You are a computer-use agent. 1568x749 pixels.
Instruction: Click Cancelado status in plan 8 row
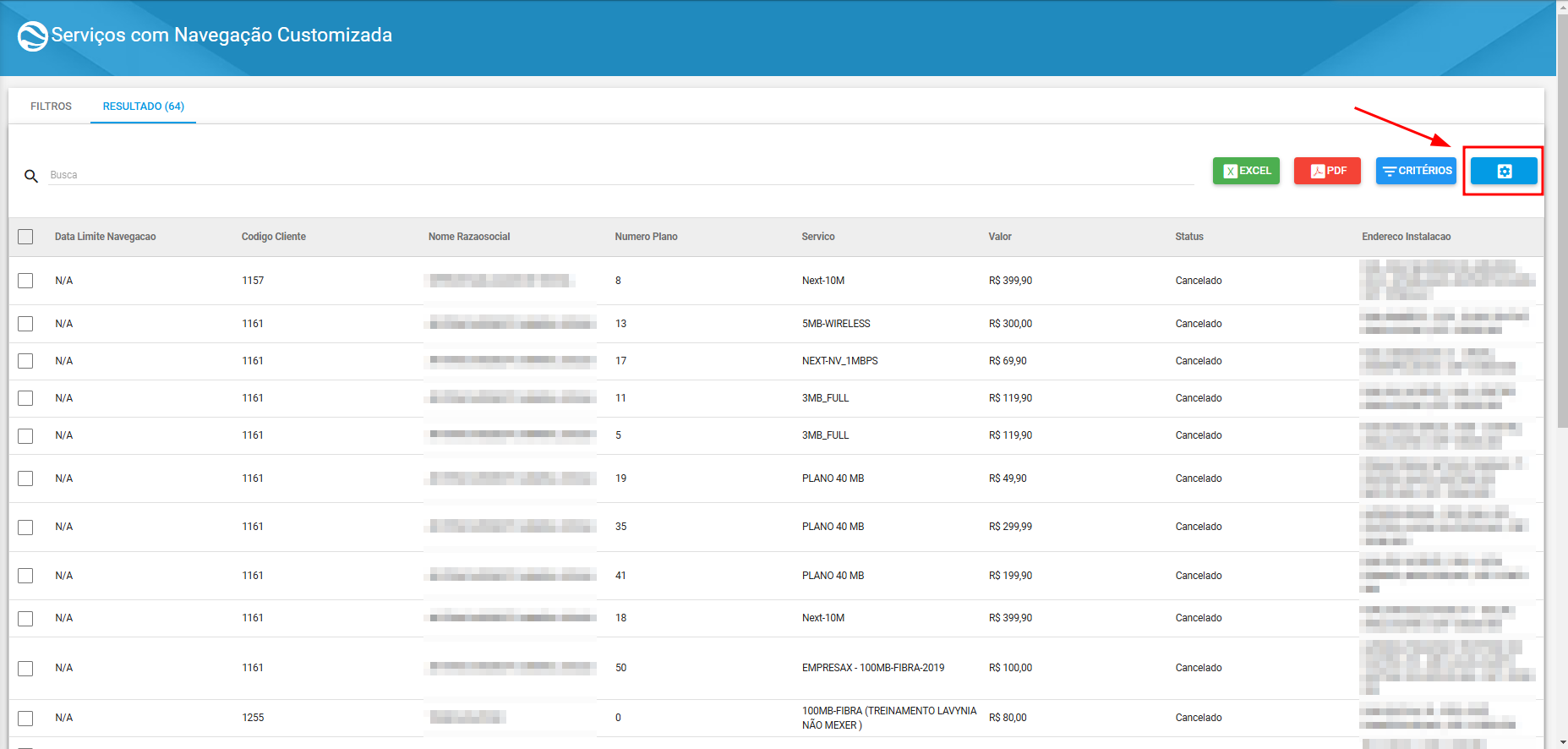click(1198, 281)
